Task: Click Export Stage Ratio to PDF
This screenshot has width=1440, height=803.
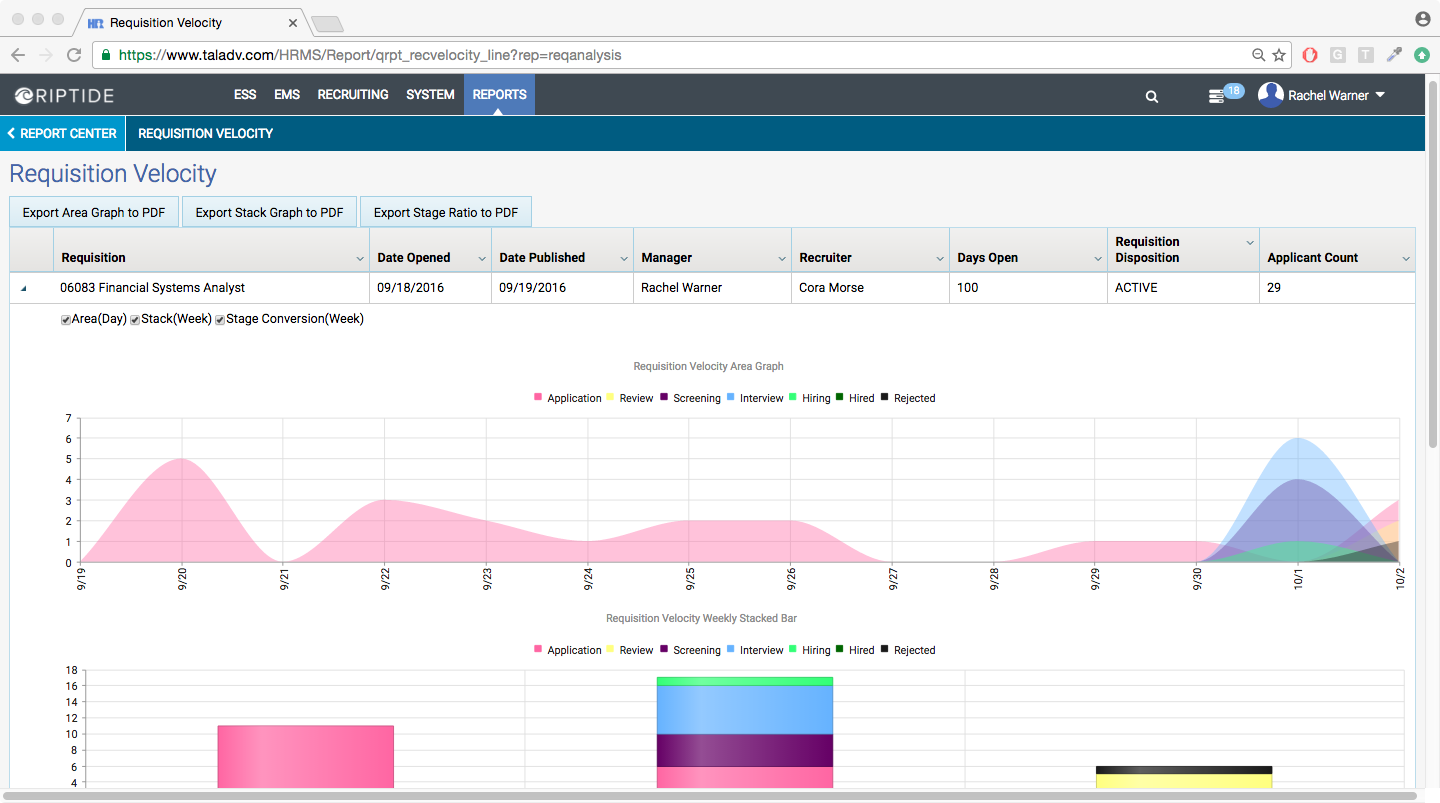Action: 446,212
